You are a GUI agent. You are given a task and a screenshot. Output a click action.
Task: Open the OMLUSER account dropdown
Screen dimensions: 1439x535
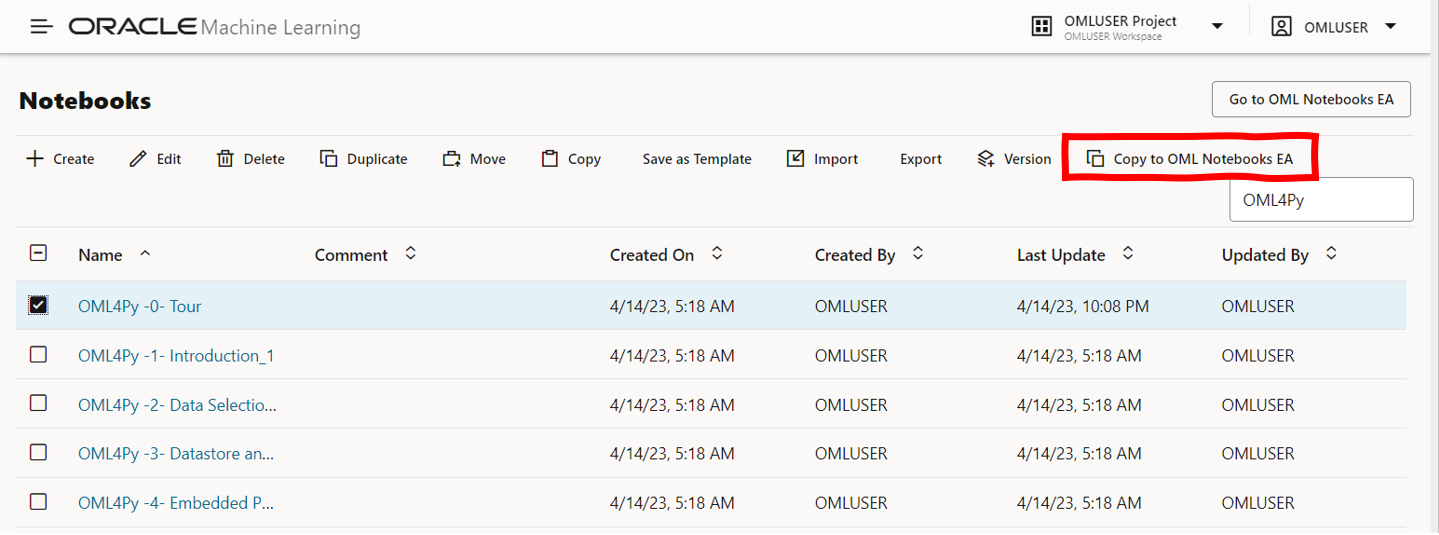pos(1390,27)
